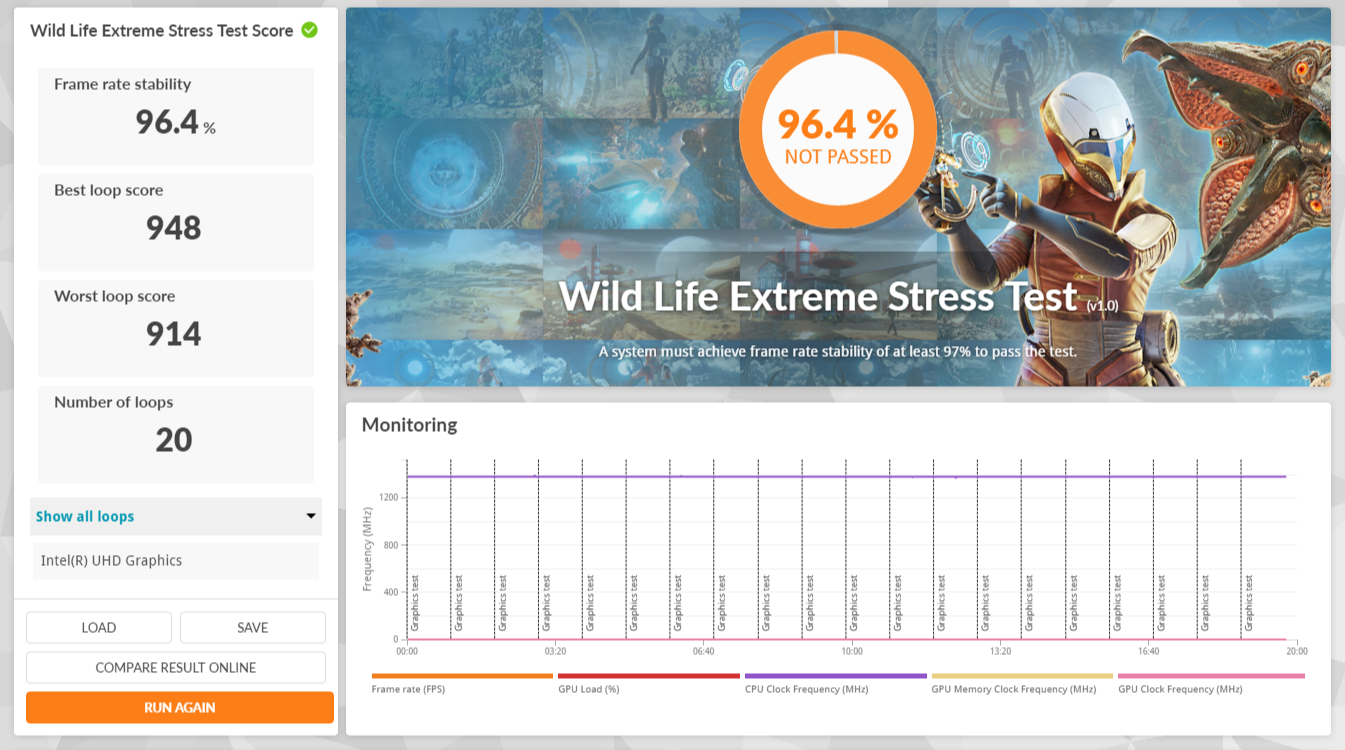Click the 03:20 time label on the chart axis
1345x750 pixels.
pos(555,651)
